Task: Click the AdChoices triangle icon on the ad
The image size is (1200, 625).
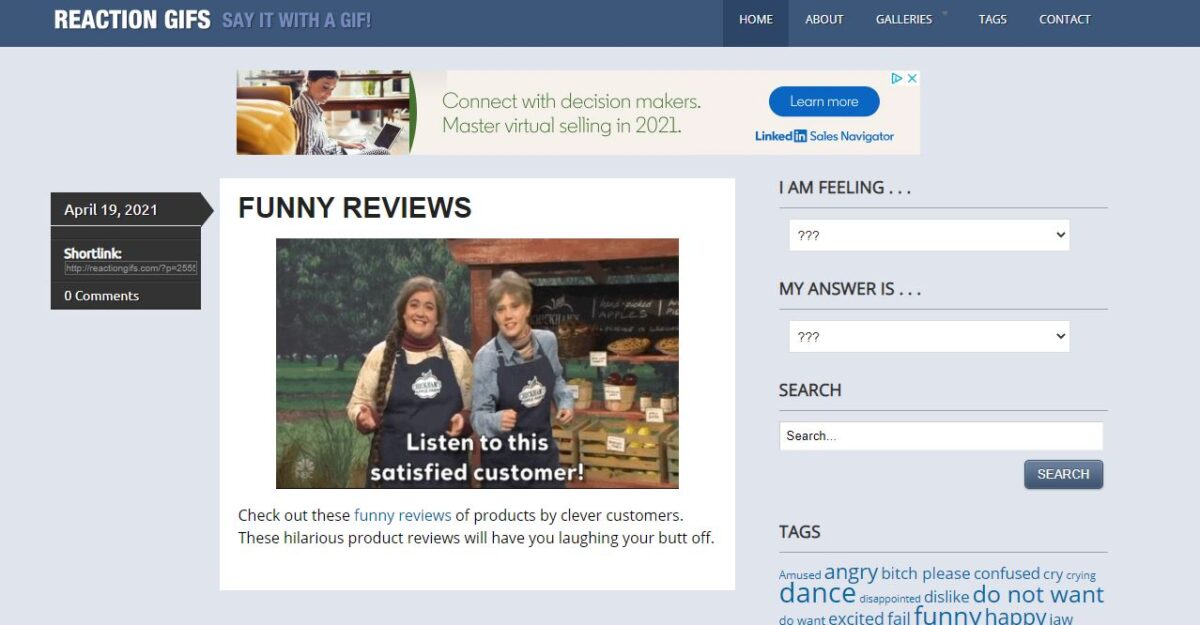Action: pyautogui.click(x=897, y=78)
